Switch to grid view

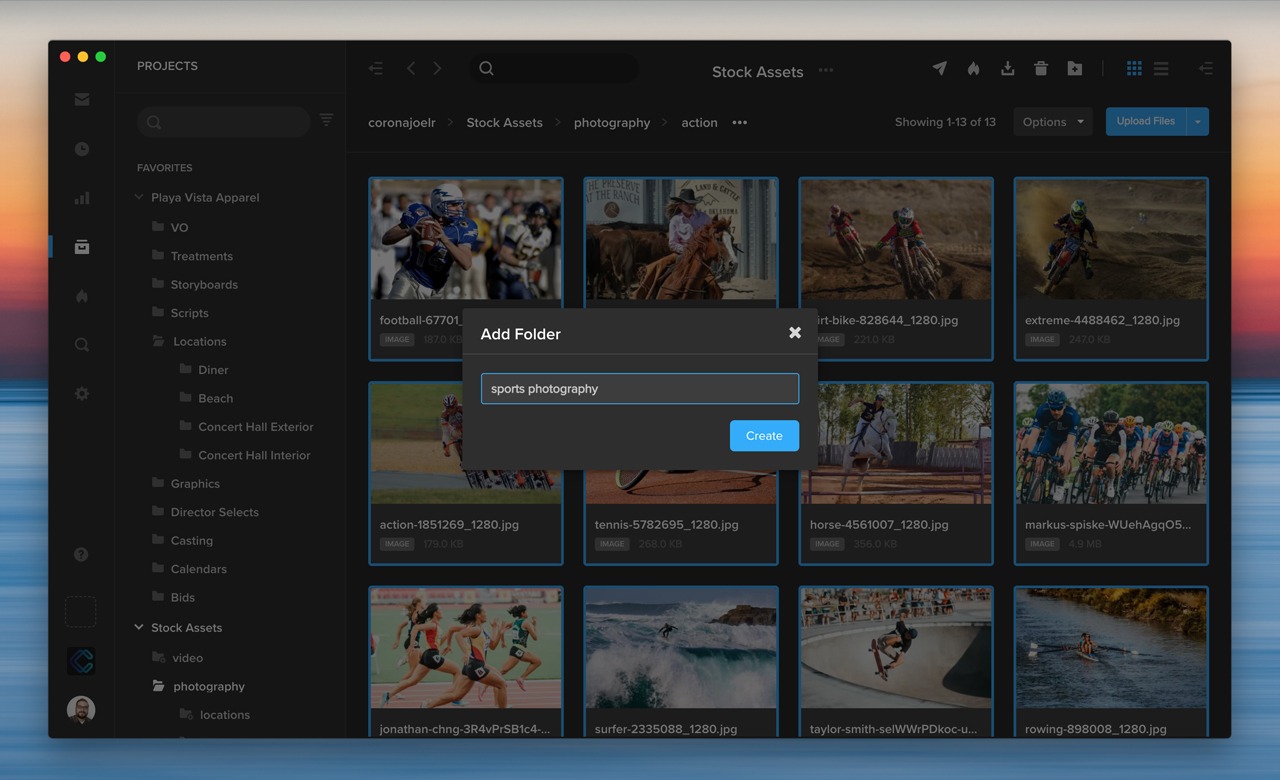click(x=1134, y=68)
